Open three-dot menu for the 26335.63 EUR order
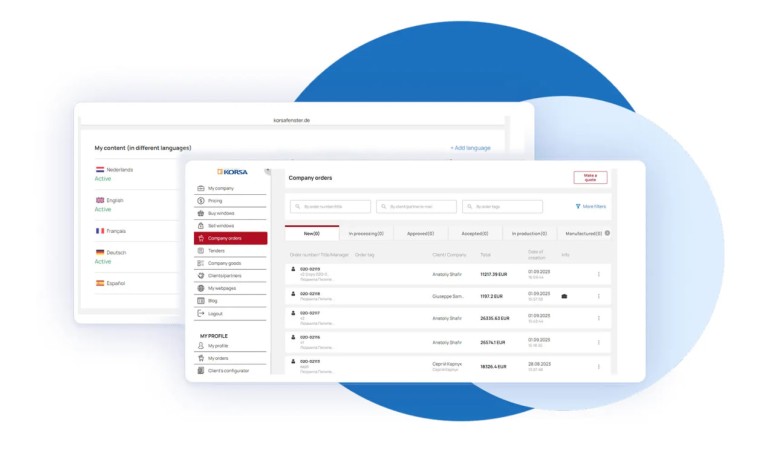774x455 pixels. click(x=599, y=318)
